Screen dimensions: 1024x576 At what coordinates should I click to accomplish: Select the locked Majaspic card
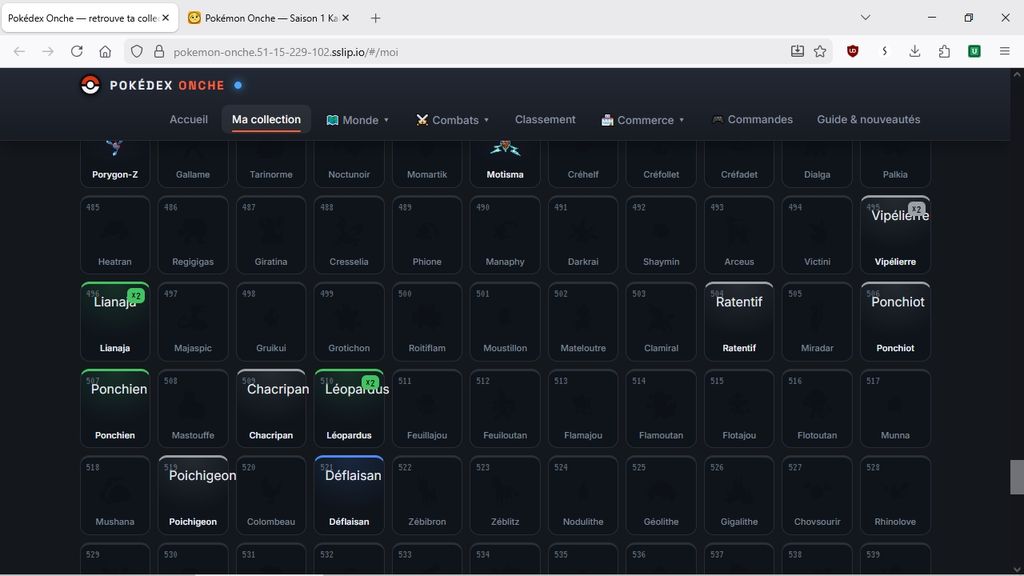click(193, 321)
